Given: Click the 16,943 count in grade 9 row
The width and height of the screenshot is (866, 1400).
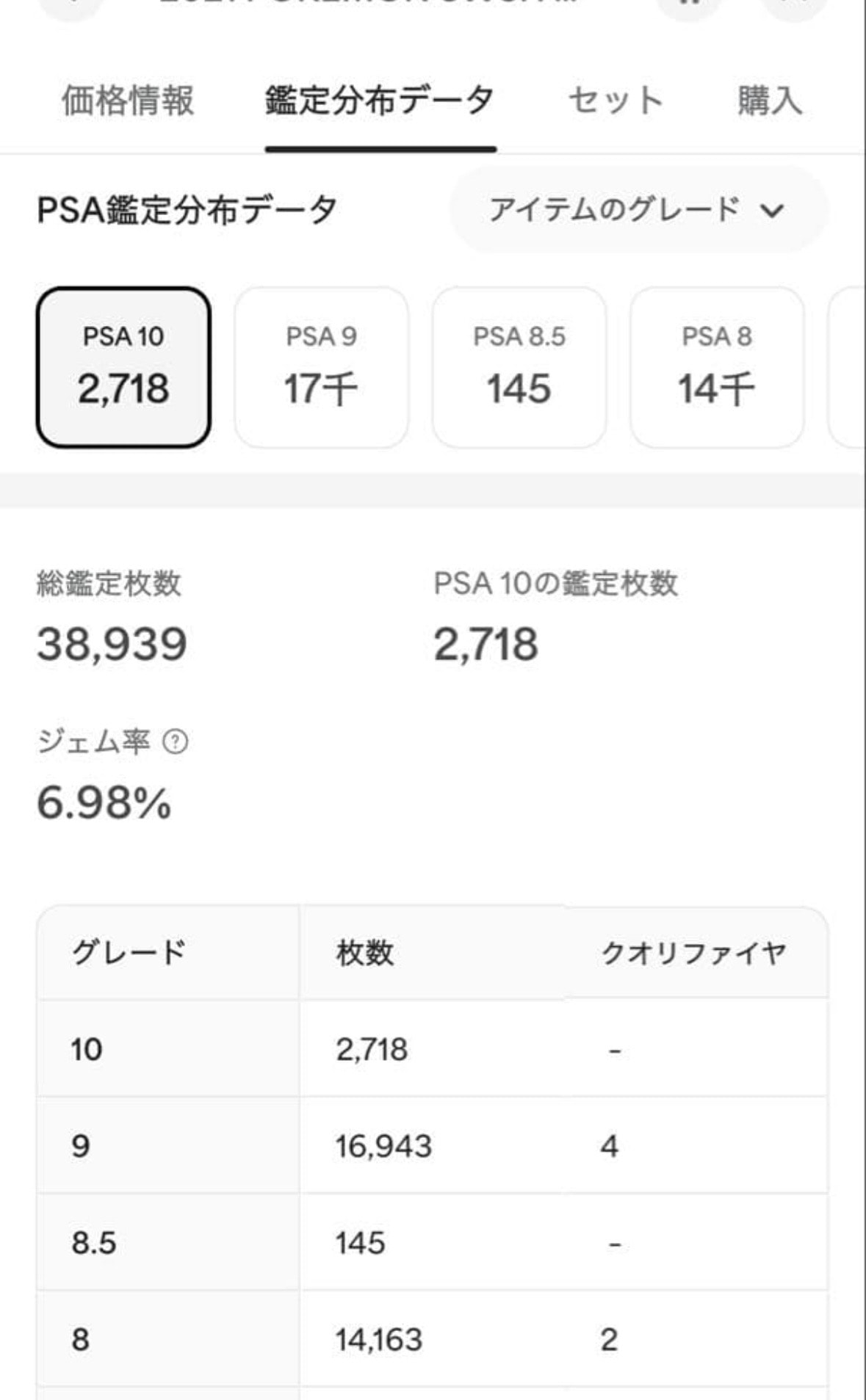Looking at the screenshot, I should (x=383, y=1146).
